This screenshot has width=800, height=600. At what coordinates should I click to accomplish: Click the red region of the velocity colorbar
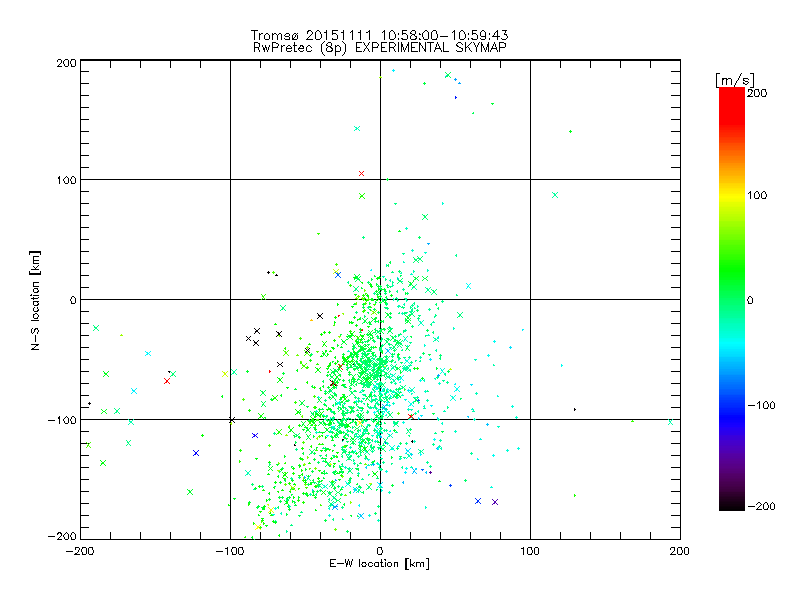732,105
